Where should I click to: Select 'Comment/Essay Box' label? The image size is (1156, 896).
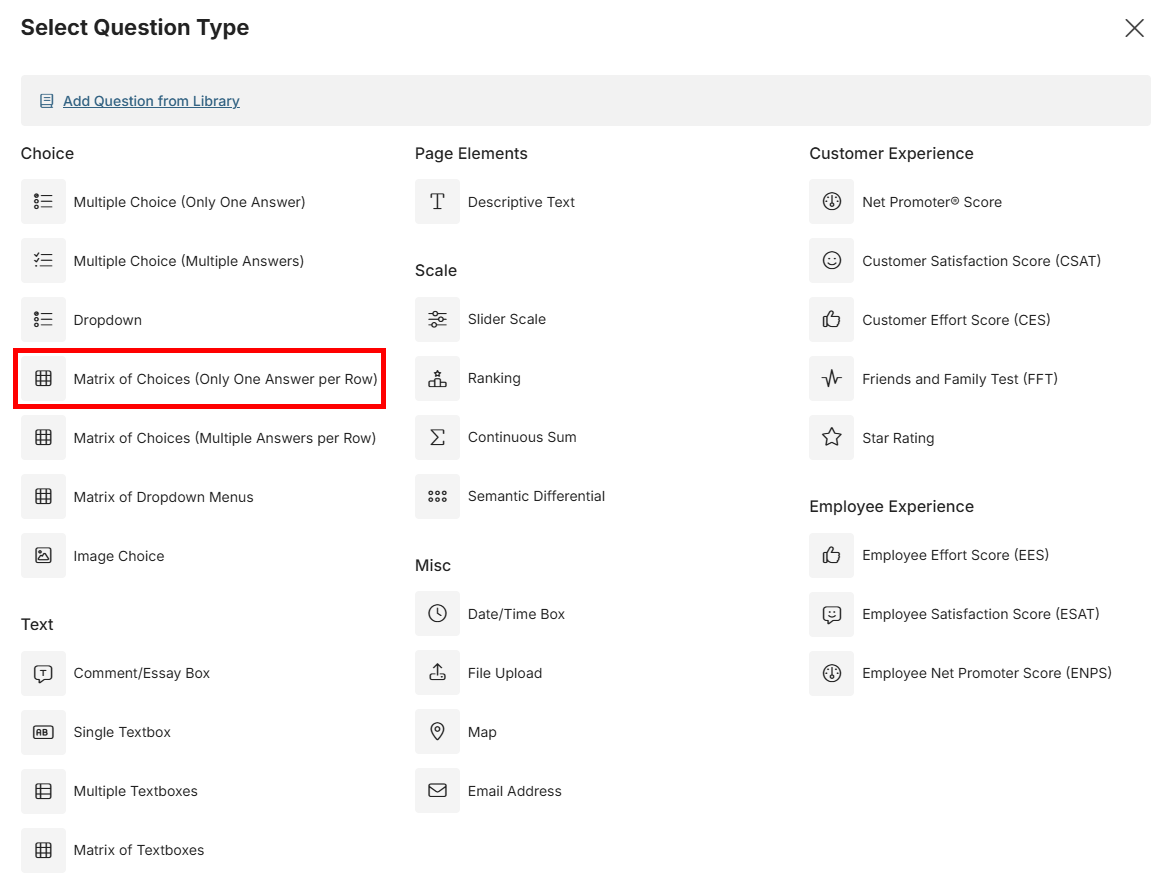pyautogui.click(x=142, y=673)
